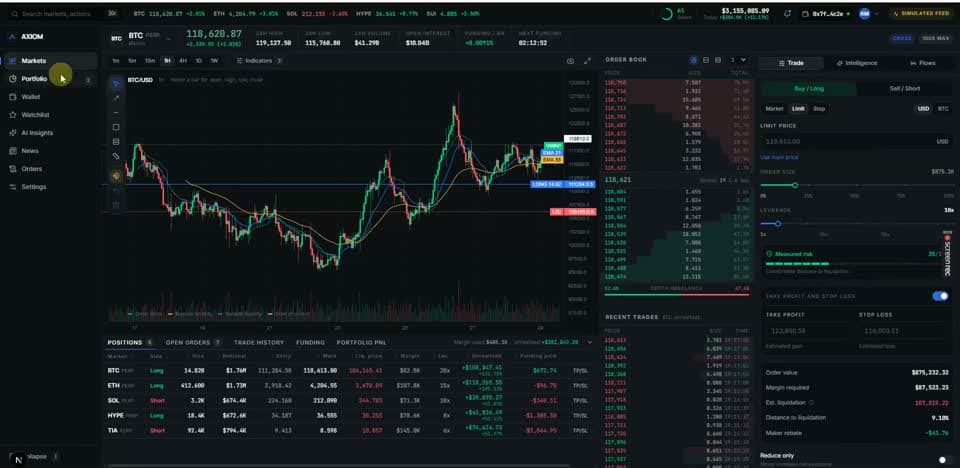Select BTC as order unit

pyautogui.click(x=943, y=108)
